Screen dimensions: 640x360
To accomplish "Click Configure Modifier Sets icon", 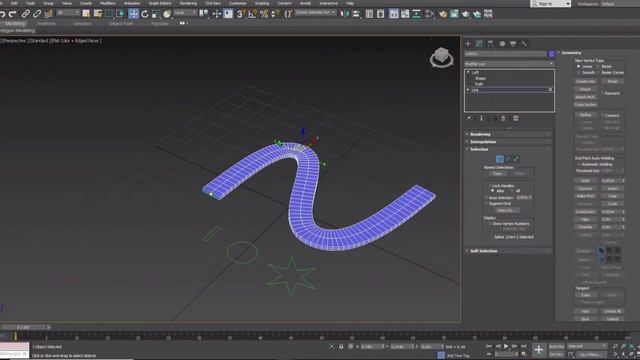I will click(x=516, y=118).
